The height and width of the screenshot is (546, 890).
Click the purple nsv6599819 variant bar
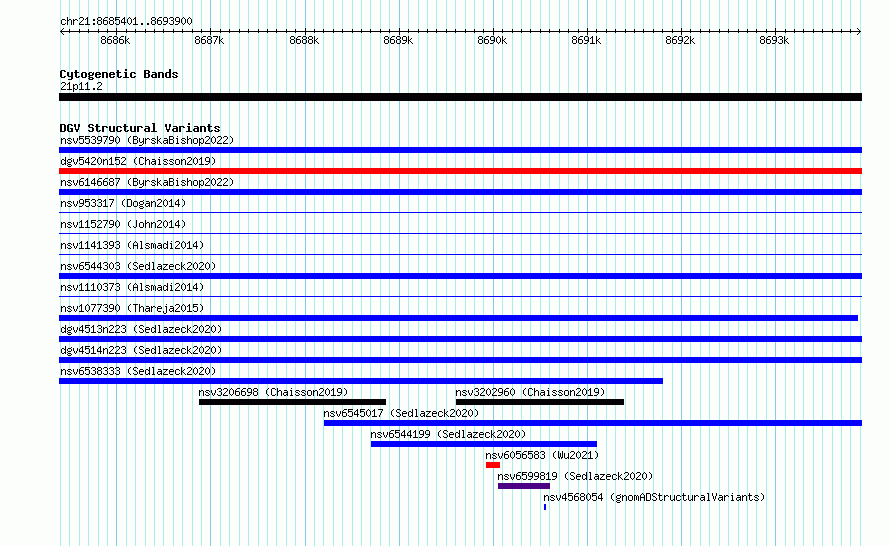pos(524,486)
